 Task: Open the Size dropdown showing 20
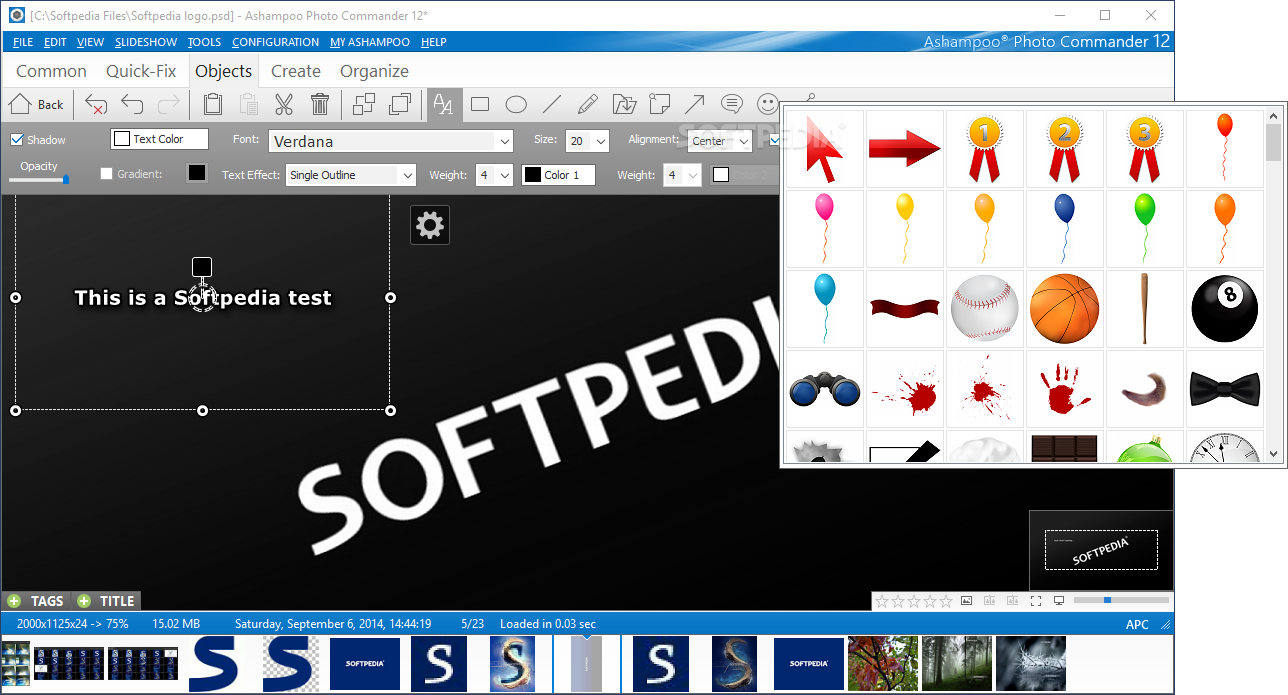(x=587, y=141)
